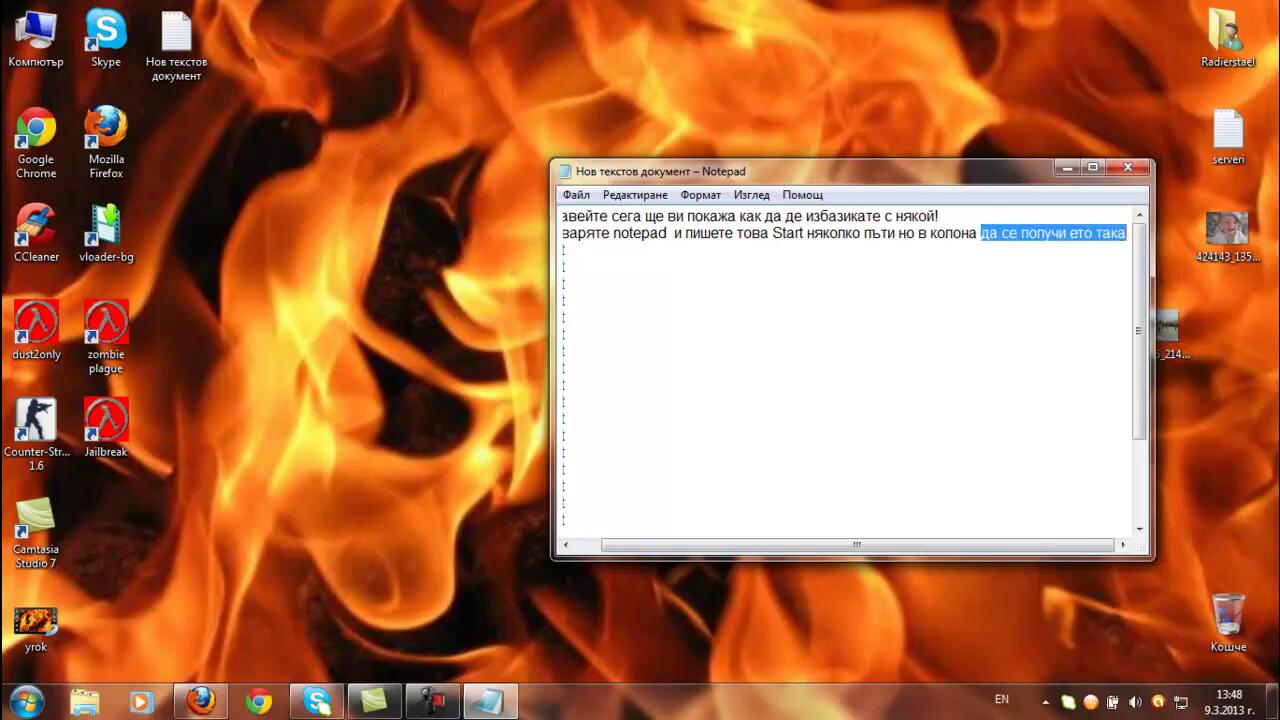Click the Notepad vertical scrollbar thumb
The width and height of the screenshot is (1280, 720).
pos(1139,330)
